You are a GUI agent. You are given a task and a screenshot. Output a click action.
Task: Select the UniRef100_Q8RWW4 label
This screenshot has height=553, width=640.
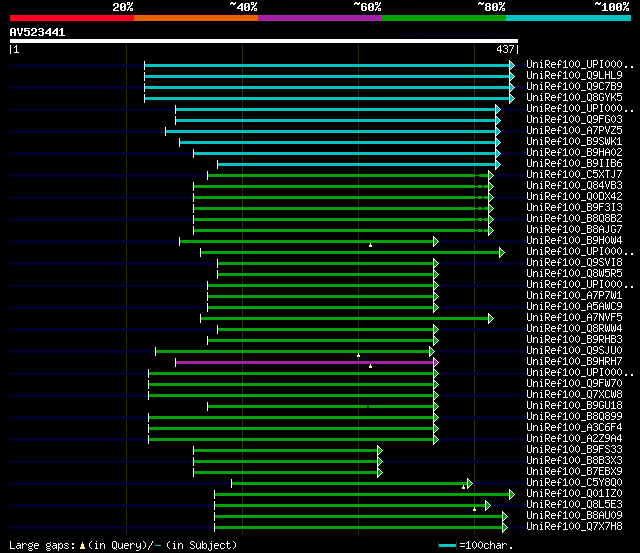574,329
